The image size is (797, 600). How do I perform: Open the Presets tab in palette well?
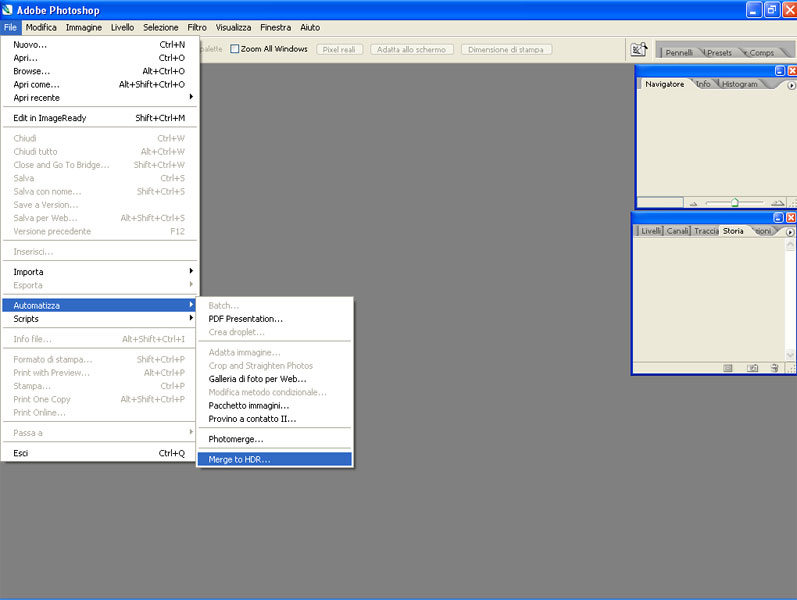[x=719, y=52]
